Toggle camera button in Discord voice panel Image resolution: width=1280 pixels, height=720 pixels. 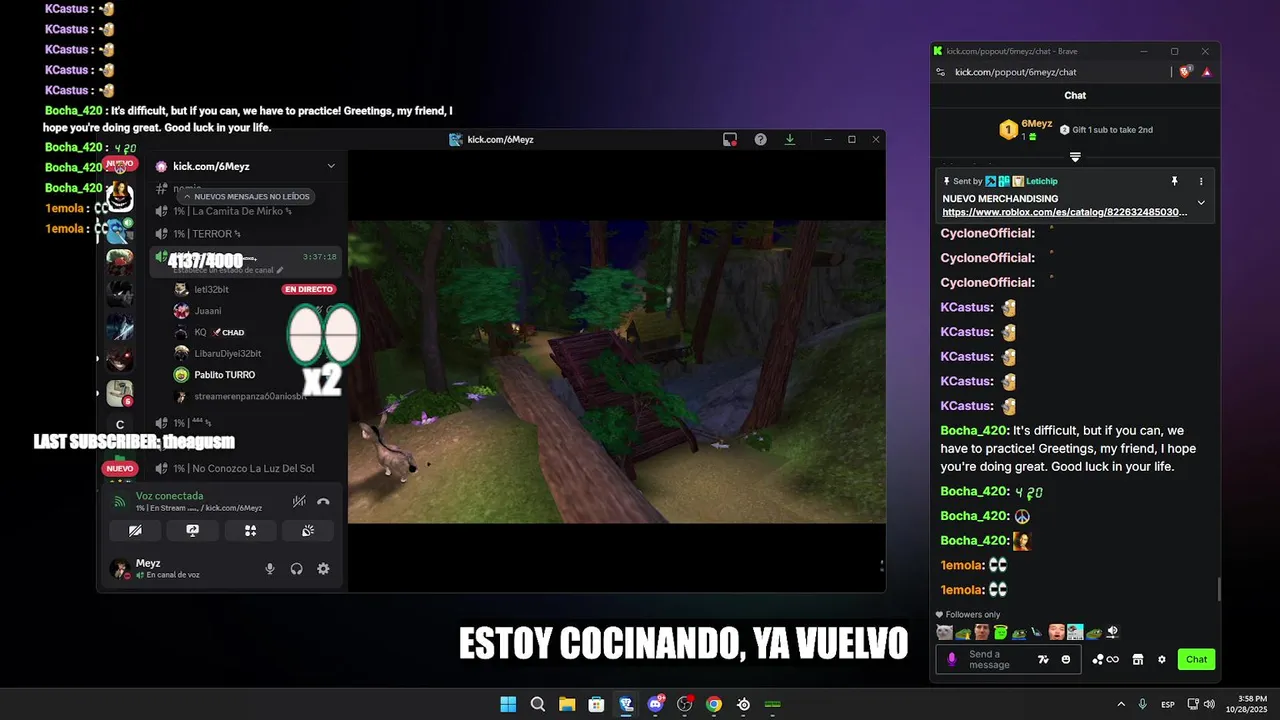click(x=135, y=531)
